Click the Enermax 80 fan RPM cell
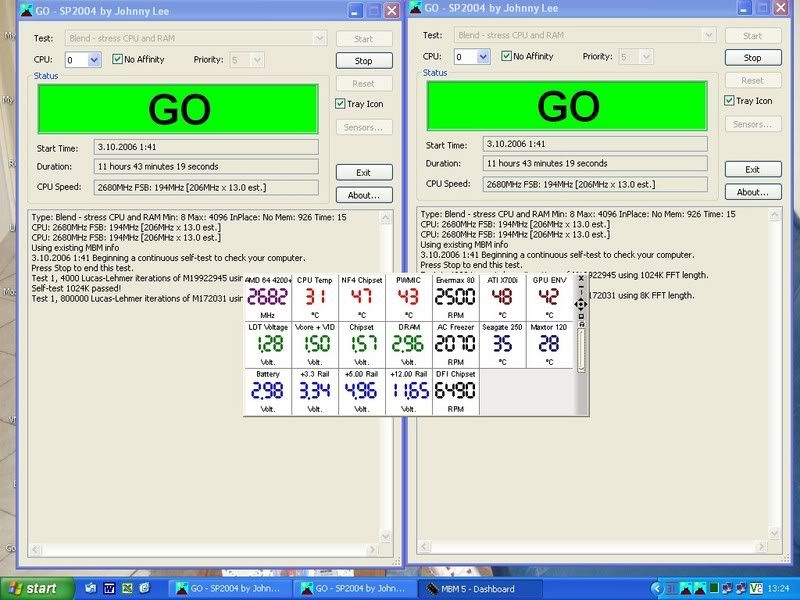This screenshot has width=800, height=600. [456, 297]
